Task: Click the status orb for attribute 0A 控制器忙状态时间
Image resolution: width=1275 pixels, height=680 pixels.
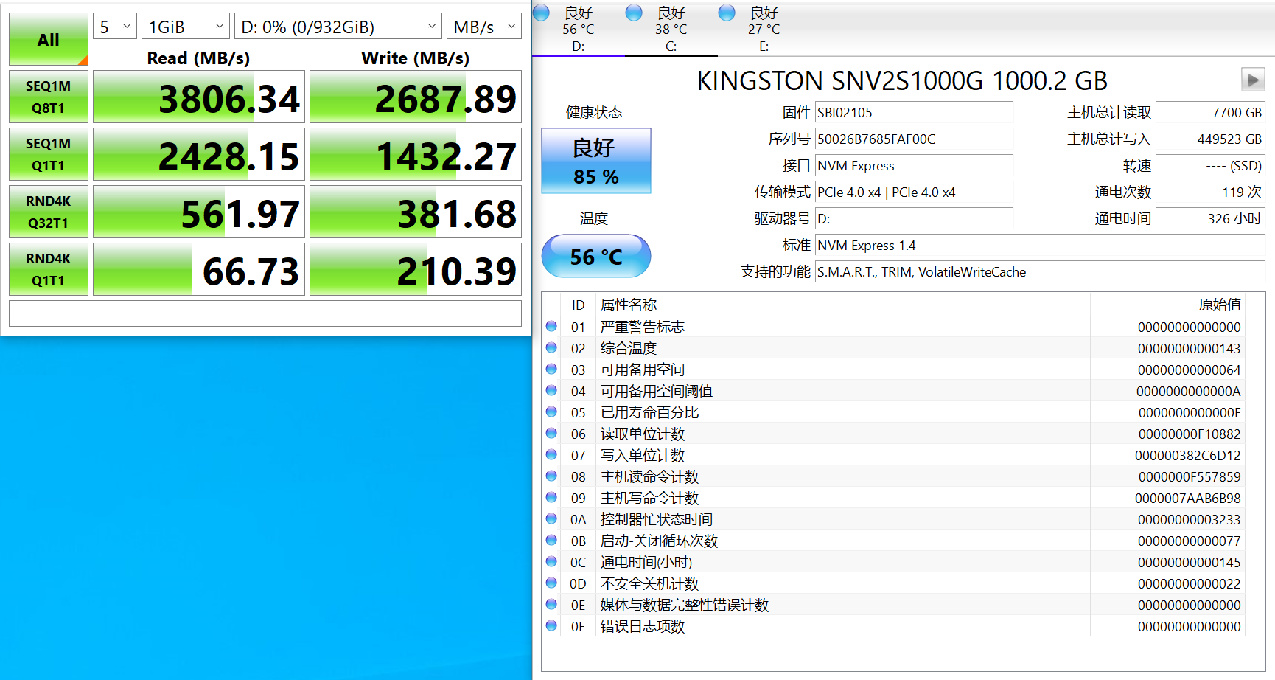Action: [551, 519]
